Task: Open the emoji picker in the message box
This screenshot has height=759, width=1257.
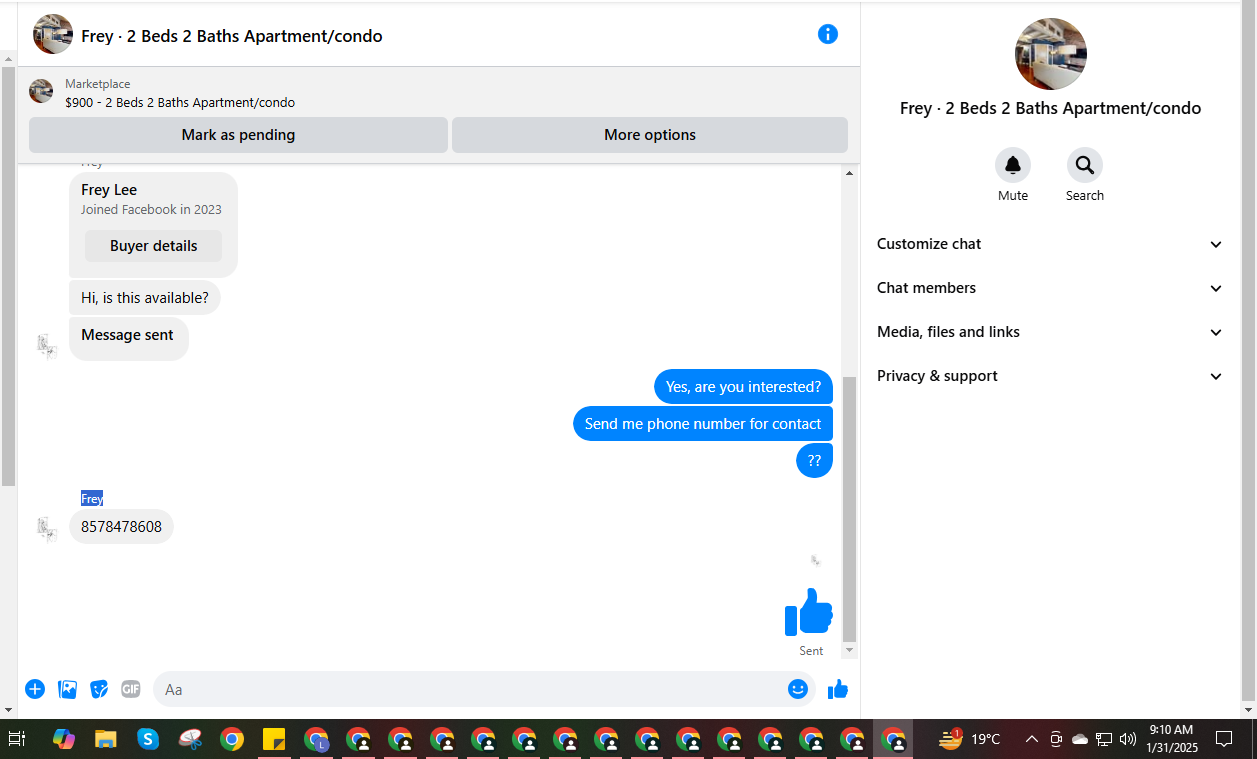Action: [x=798, y=689]
